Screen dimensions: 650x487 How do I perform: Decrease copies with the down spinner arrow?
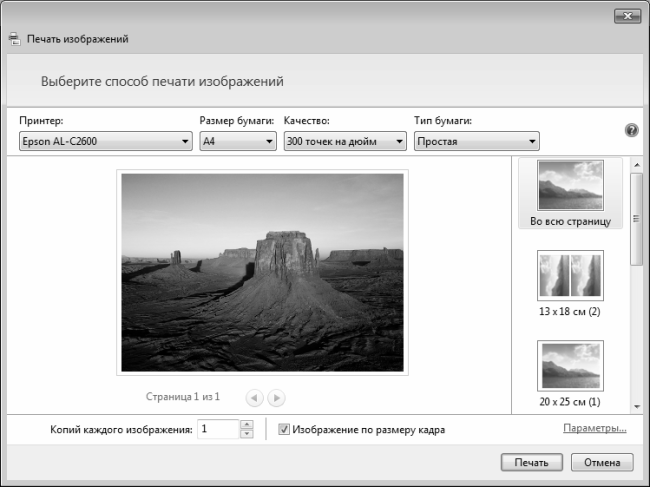247,434
